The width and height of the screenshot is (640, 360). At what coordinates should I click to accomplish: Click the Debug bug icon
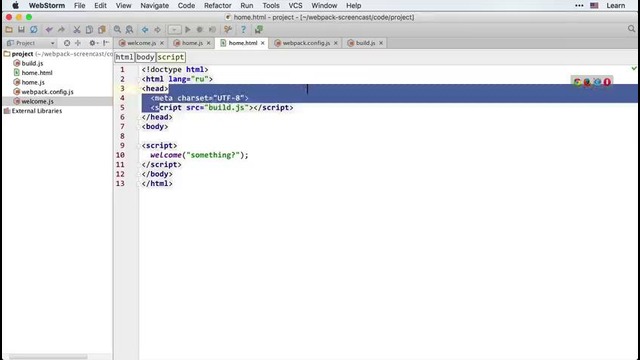tap(200, 29)
